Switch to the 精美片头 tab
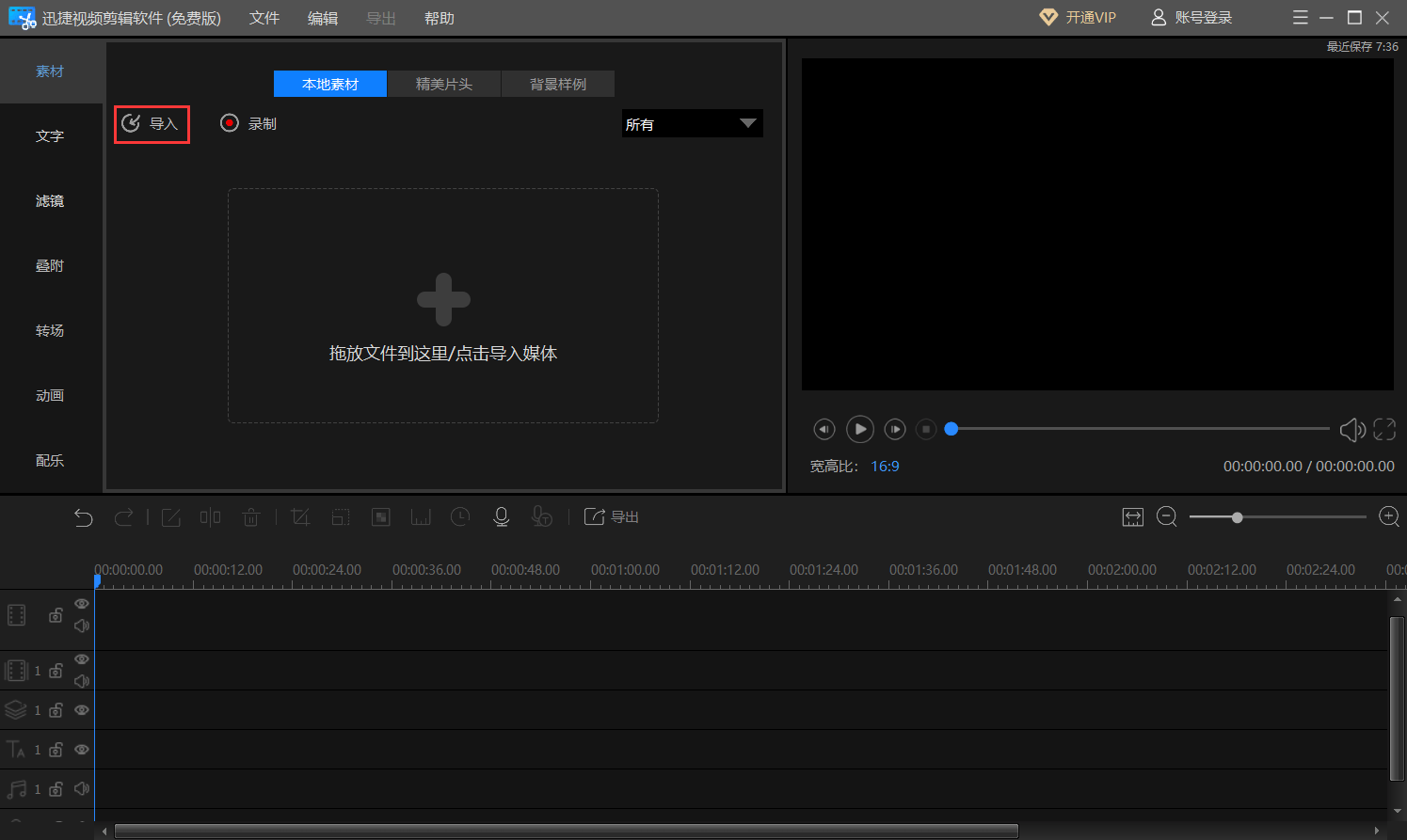 tap(444, 85)
